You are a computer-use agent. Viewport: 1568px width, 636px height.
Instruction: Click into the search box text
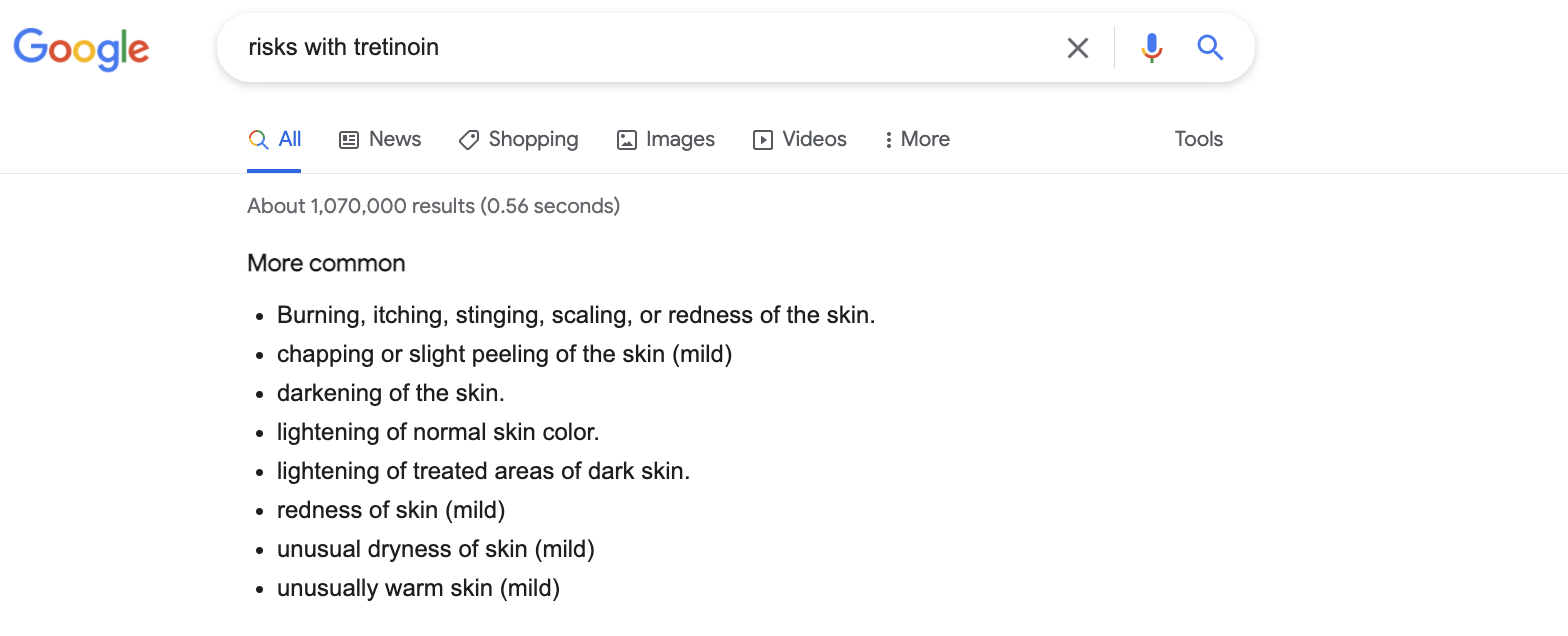click(343, 48)
